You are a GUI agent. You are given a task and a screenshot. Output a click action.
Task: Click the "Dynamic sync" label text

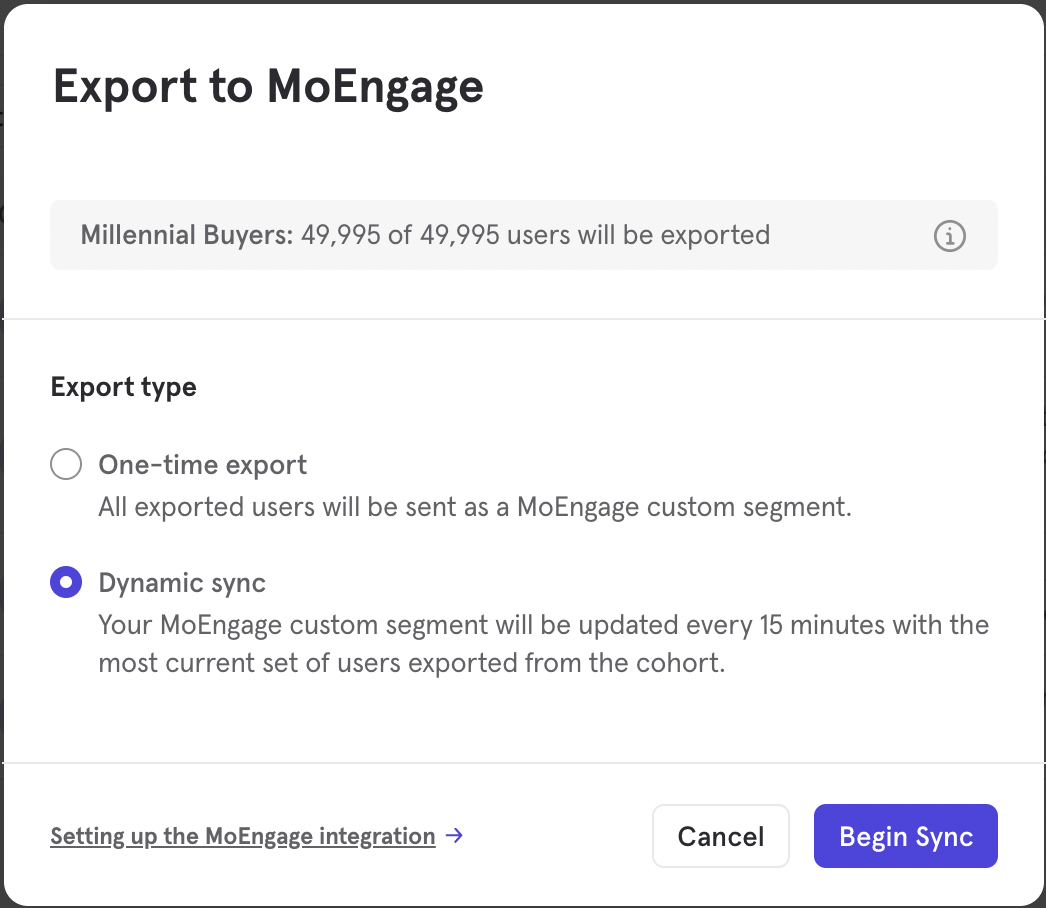coord(182,583)
